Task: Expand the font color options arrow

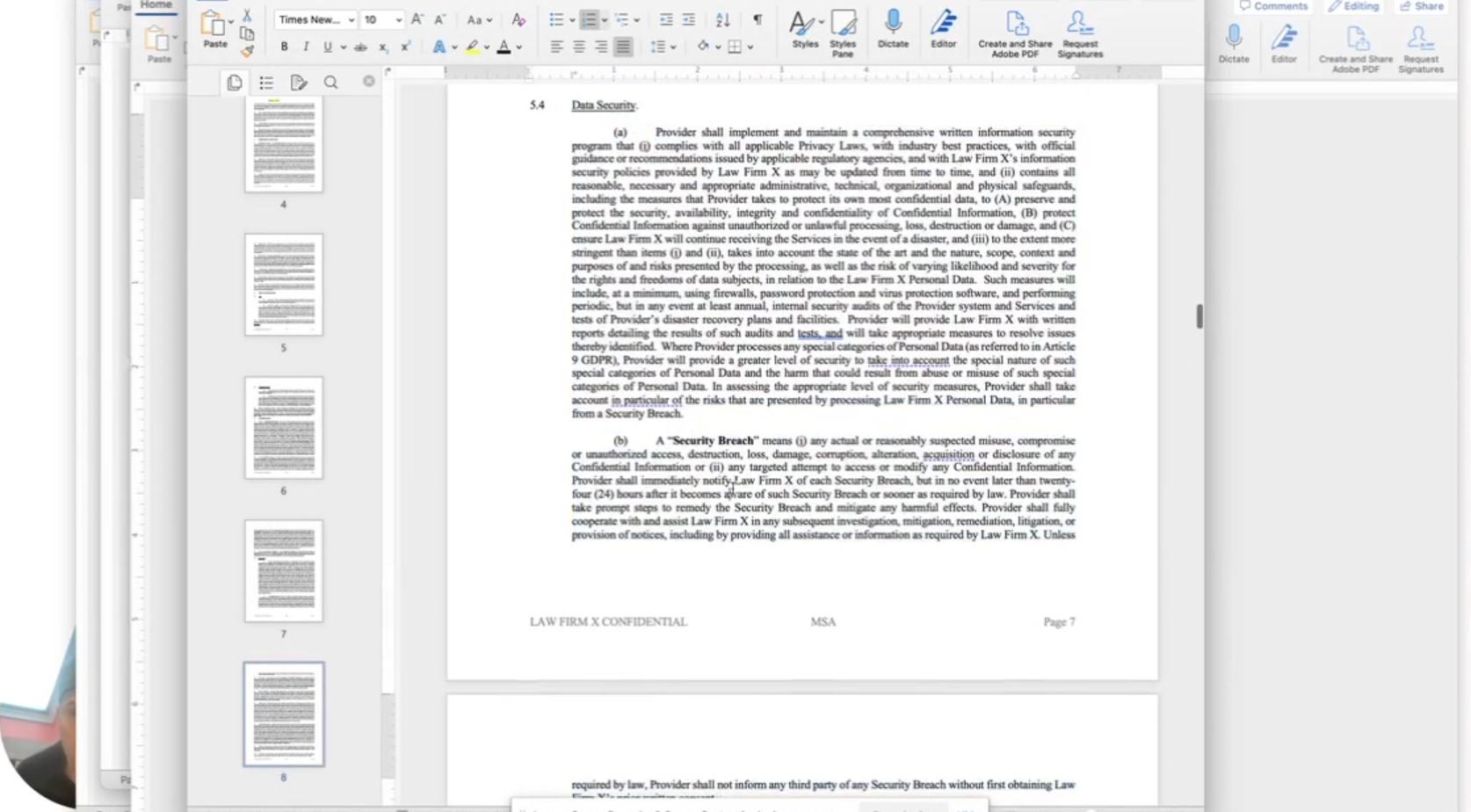Action: click(x=519, y=47)
